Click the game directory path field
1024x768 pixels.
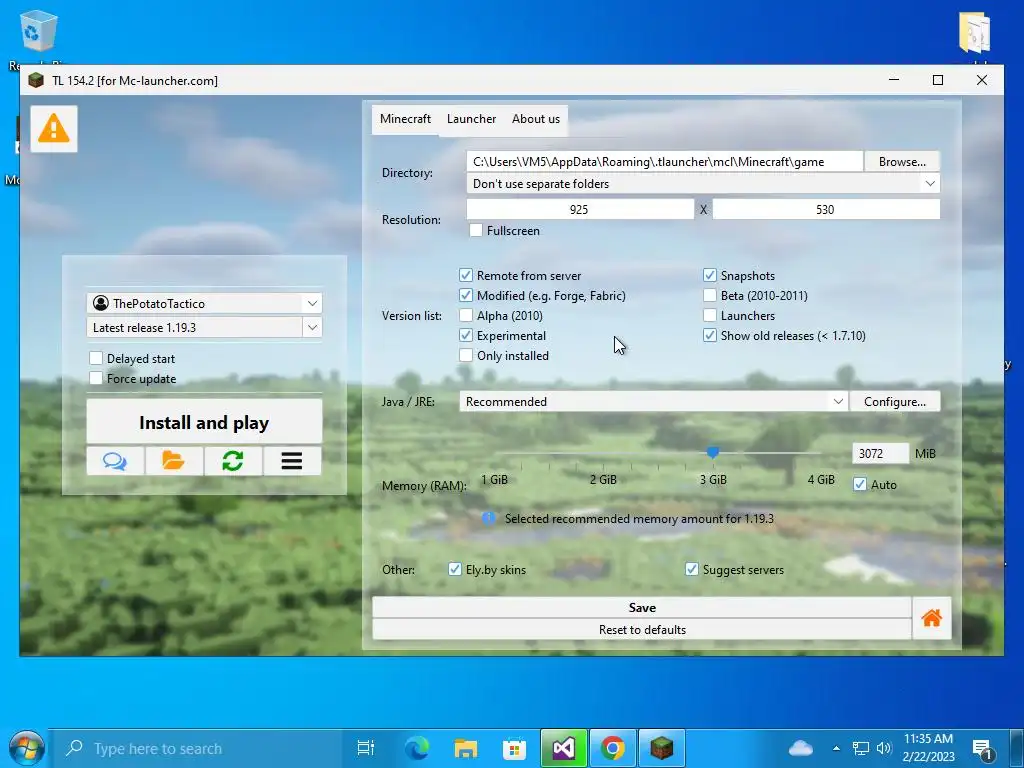[665, 161]
